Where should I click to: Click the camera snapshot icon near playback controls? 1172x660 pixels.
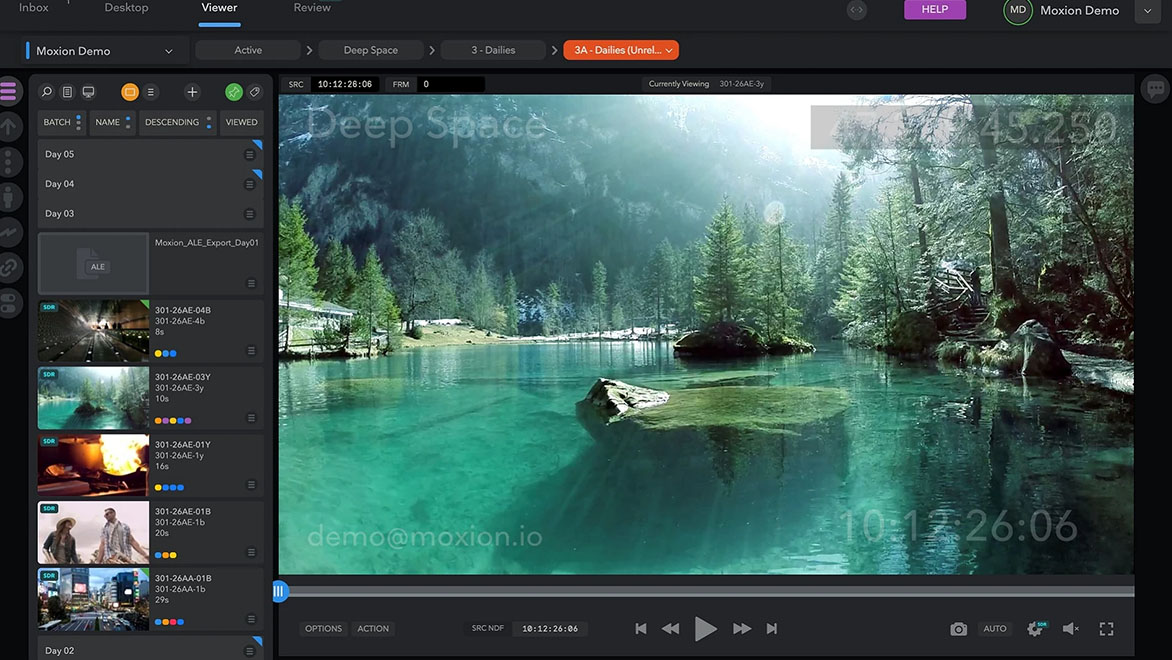coord(958,628)
